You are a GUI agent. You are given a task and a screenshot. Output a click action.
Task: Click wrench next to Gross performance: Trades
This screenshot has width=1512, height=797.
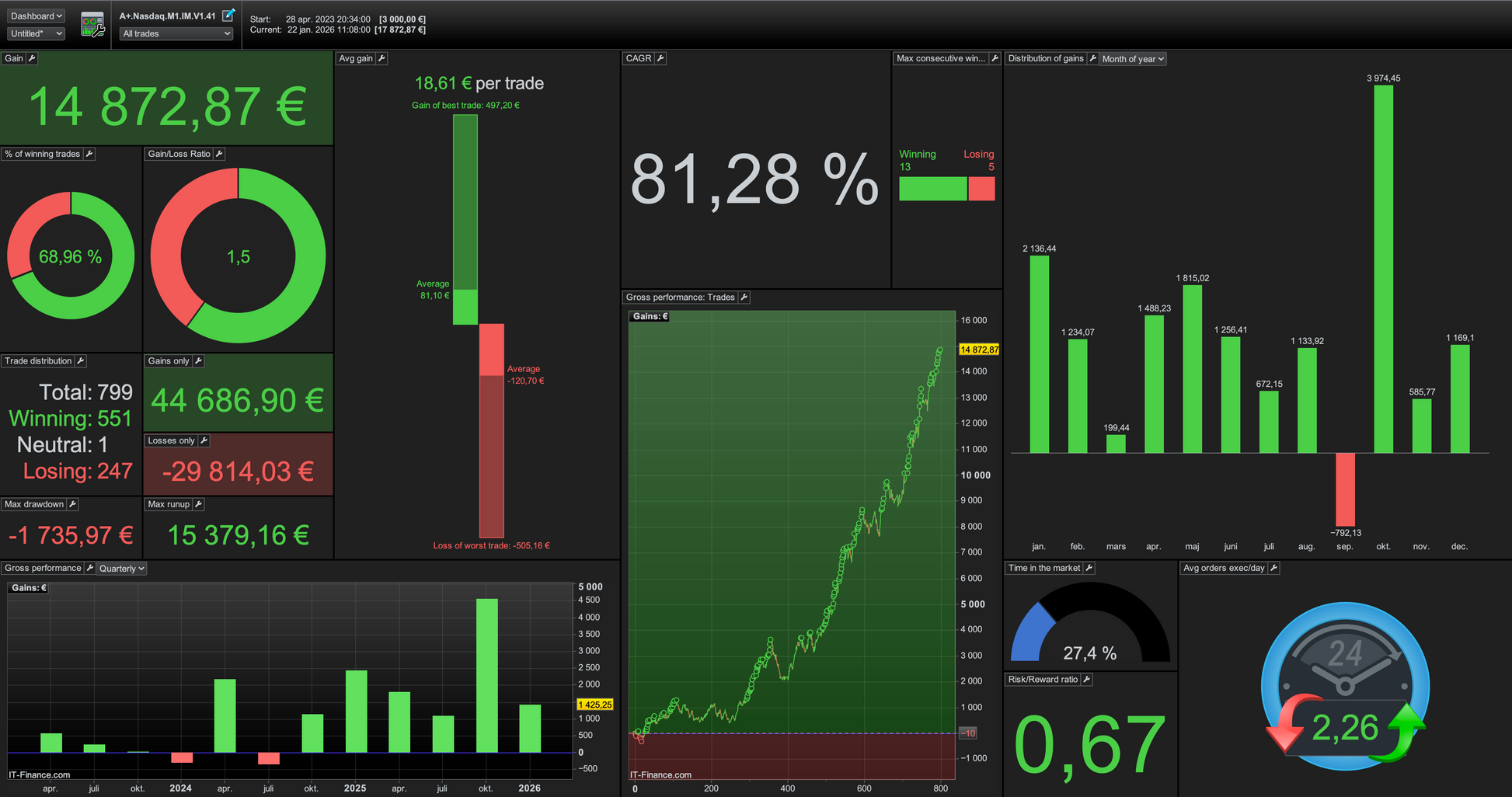(x=744, y=297)
